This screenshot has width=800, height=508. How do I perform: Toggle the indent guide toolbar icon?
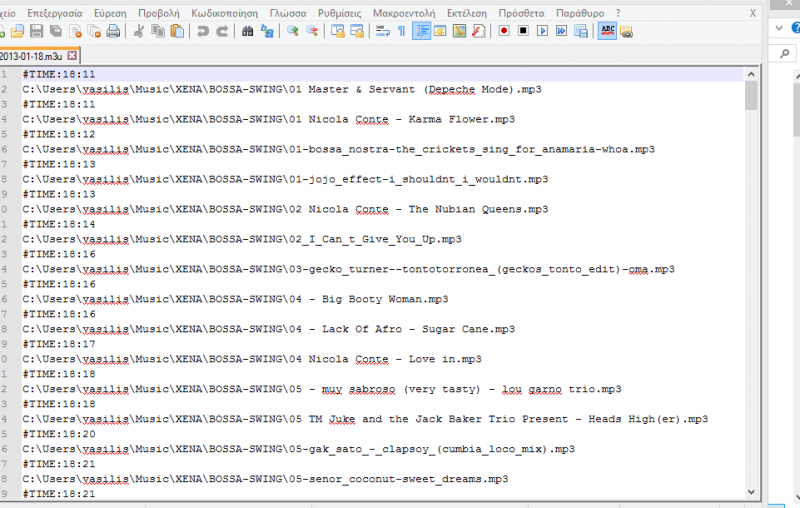421,32
